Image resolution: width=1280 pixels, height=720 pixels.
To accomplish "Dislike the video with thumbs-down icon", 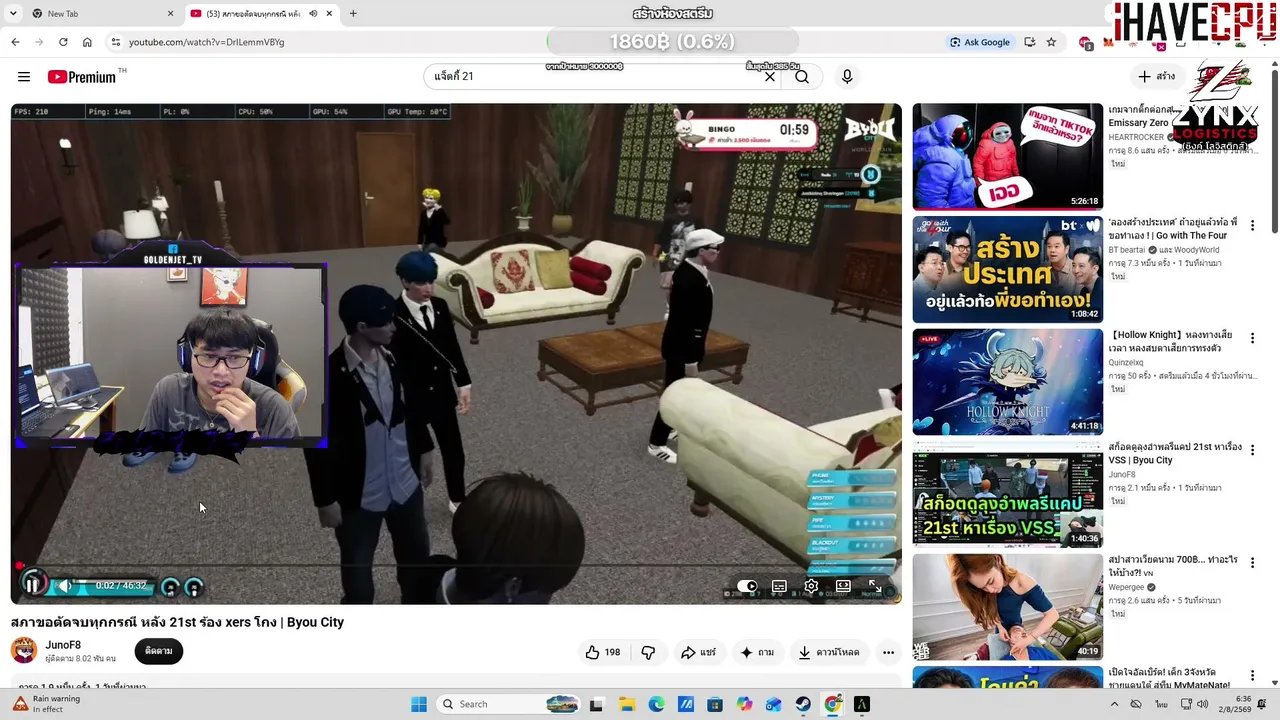I will click(x=648, y=652).
